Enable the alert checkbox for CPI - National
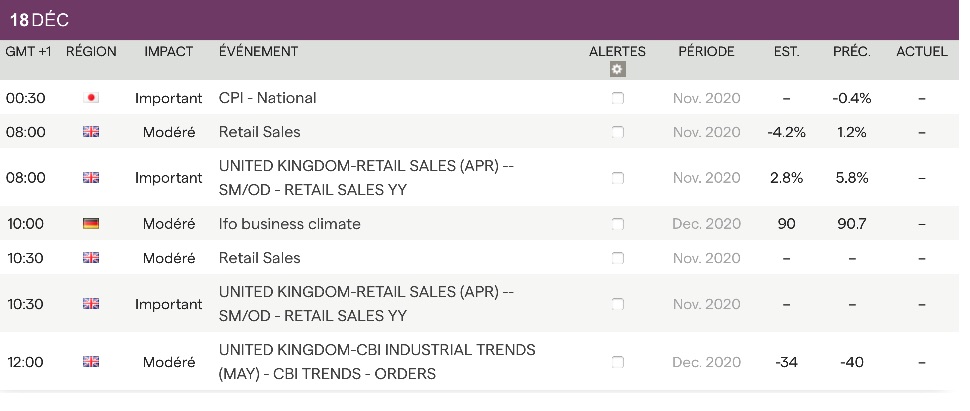Viewport: 970px width, 411px height. 617,98
